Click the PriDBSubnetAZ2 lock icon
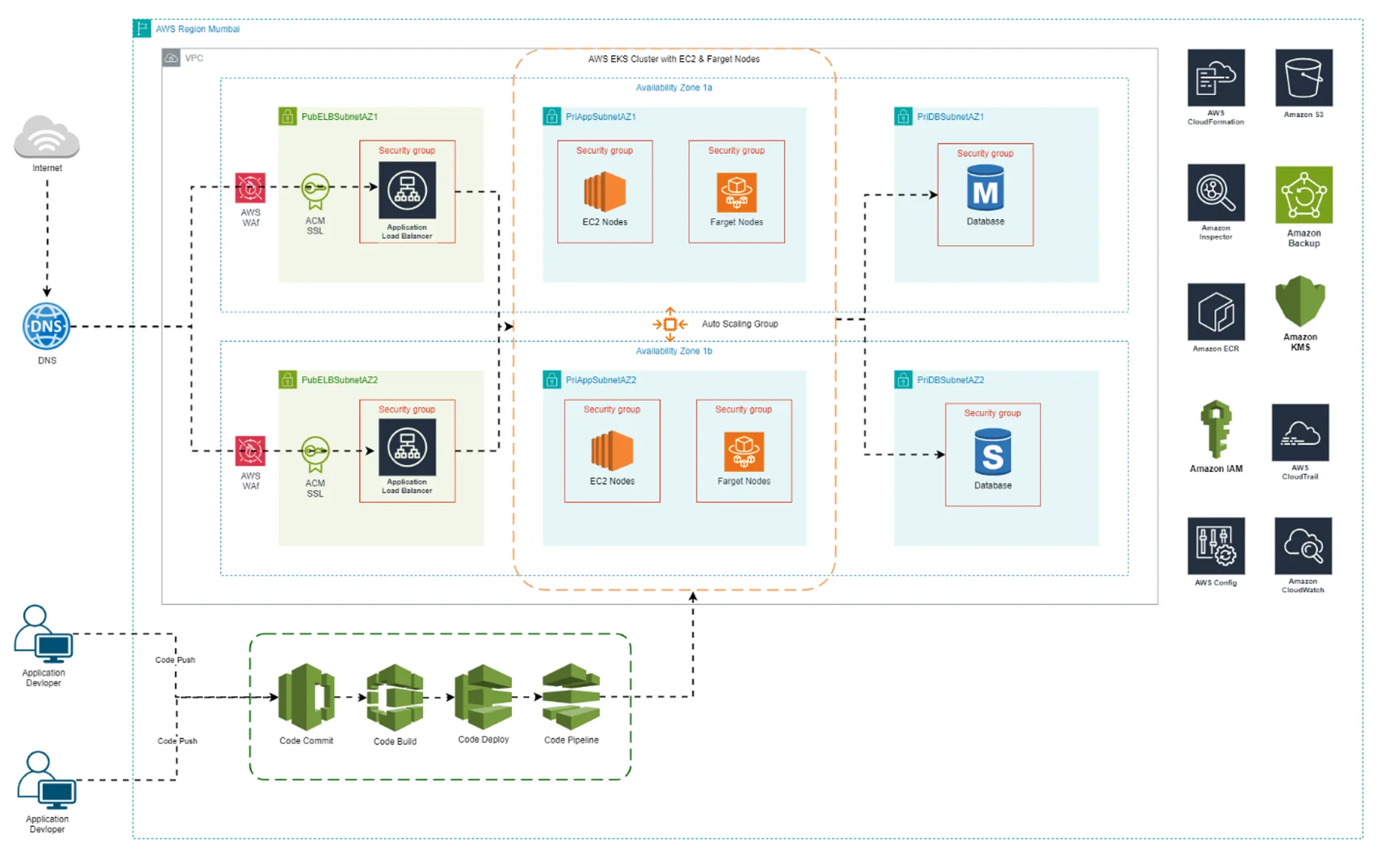Image resolution: width=1385 pixels, height=868 pixels. (903, 379)
